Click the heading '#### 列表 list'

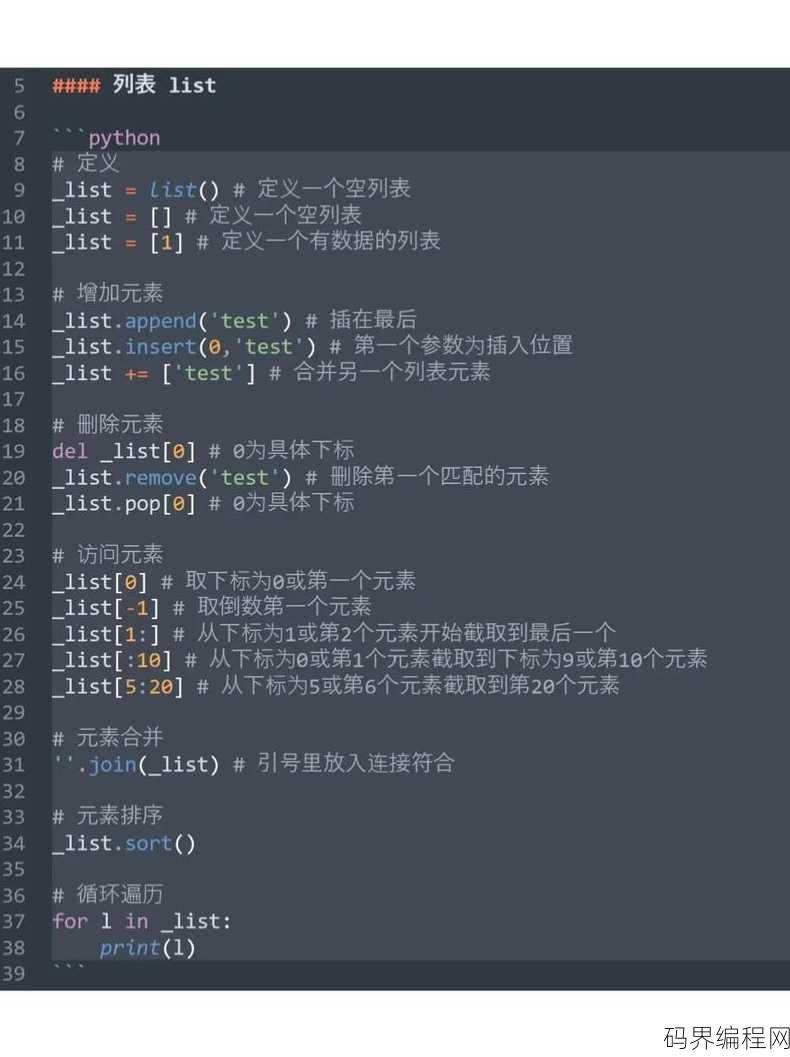tap(135, 85)
